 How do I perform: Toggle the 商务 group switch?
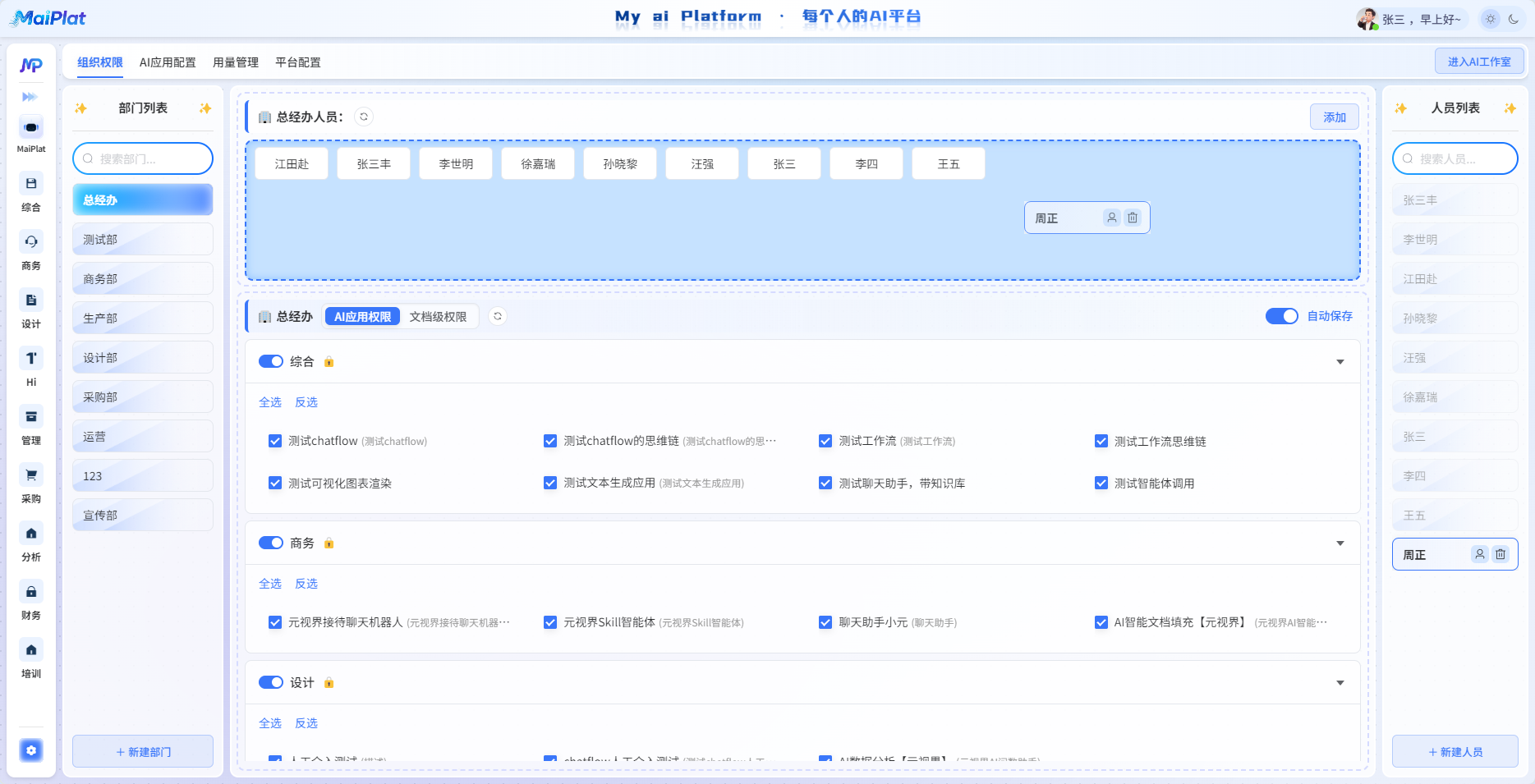click(271, 543)
